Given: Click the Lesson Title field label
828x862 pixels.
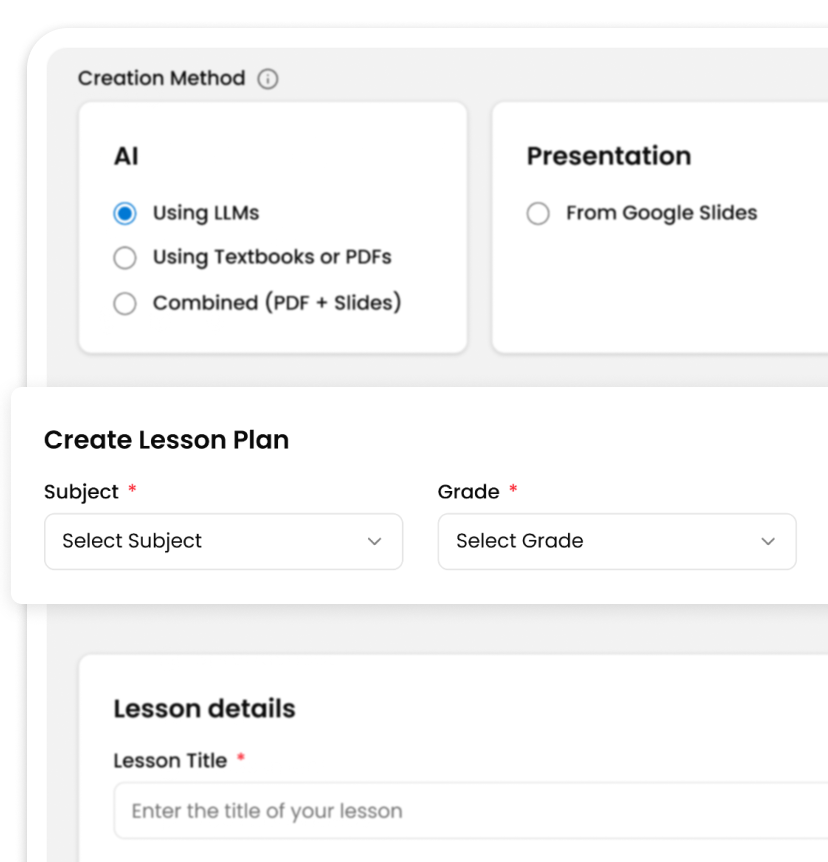Looking at the screenshot, I should tap(170, 761).
